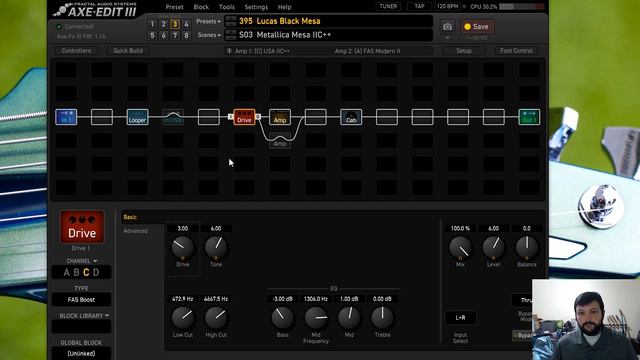Click the Mid Frequency knob
This screenshot has height=360, width=640.
point(316,318)
